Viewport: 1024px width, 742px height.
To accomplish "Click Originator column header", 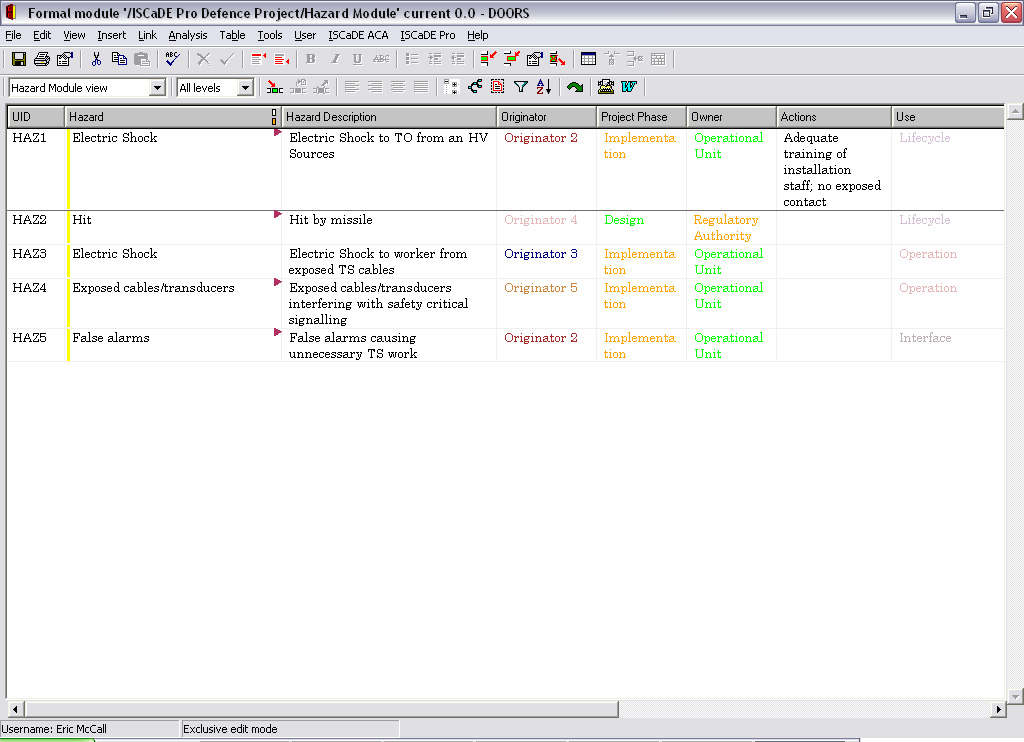I will 547,117.
